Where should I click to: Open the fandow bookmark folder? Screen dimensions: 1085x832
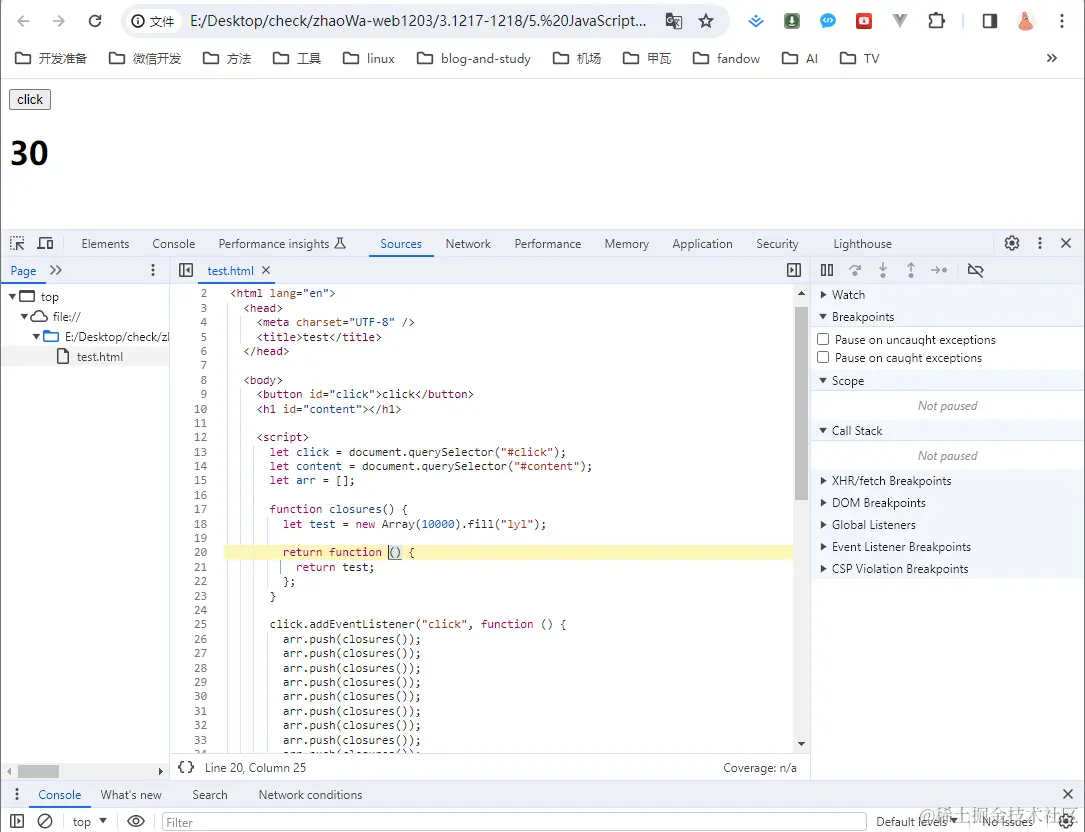click(x=726, y=58)
